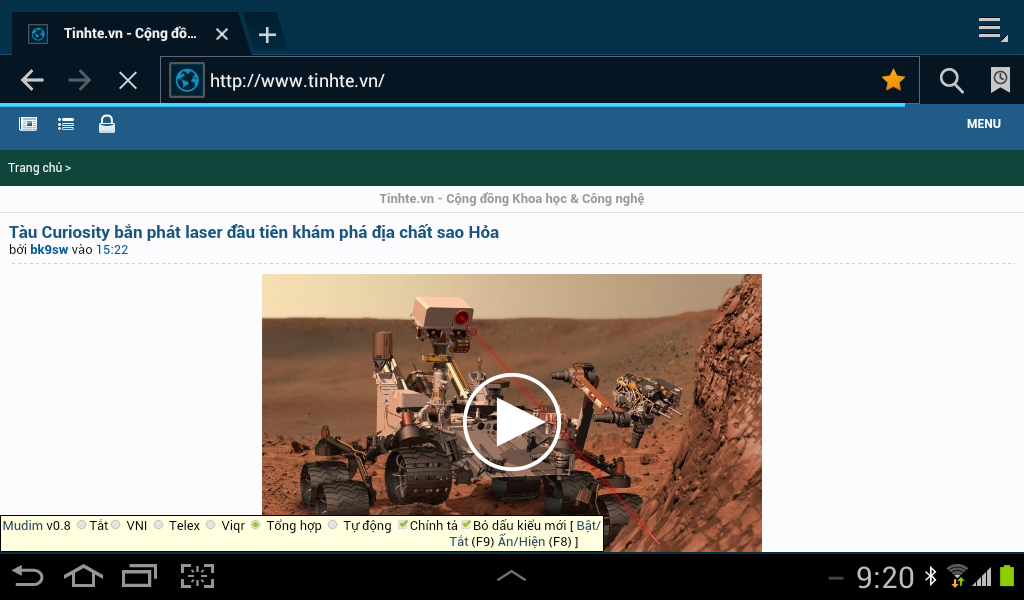The width and height of the screenshot is (1024, 600).
Task: Click the list view icon in site header
Action: [66, 124]
